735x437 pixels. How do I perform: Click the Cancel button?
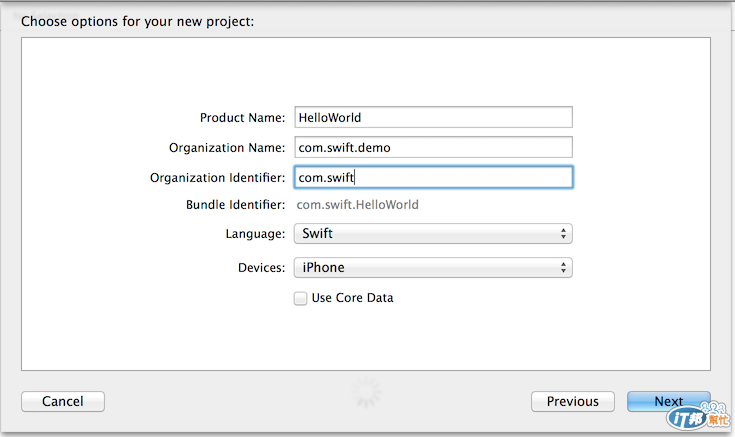point(63,401)
